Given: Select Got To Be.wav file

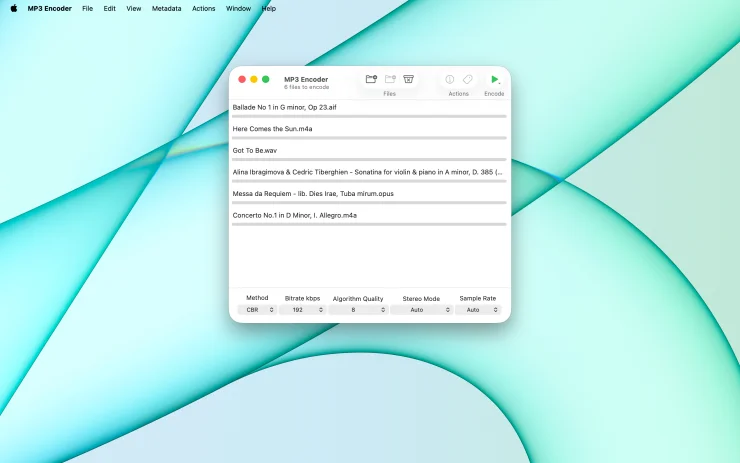Looking at the screenshot, I should click(x=255, y=151).
